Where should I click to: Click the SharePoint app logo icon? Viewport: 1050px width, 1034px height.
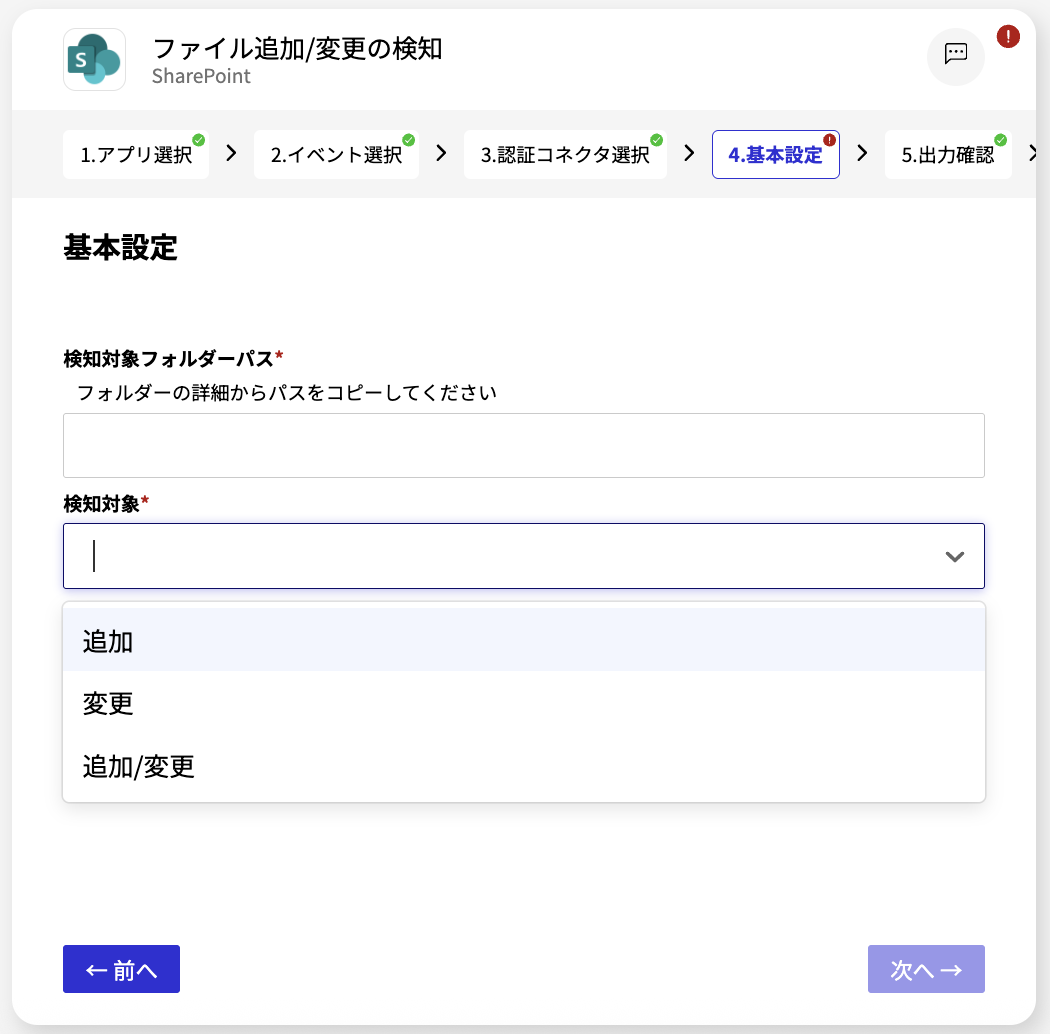[x=94, y=60]
